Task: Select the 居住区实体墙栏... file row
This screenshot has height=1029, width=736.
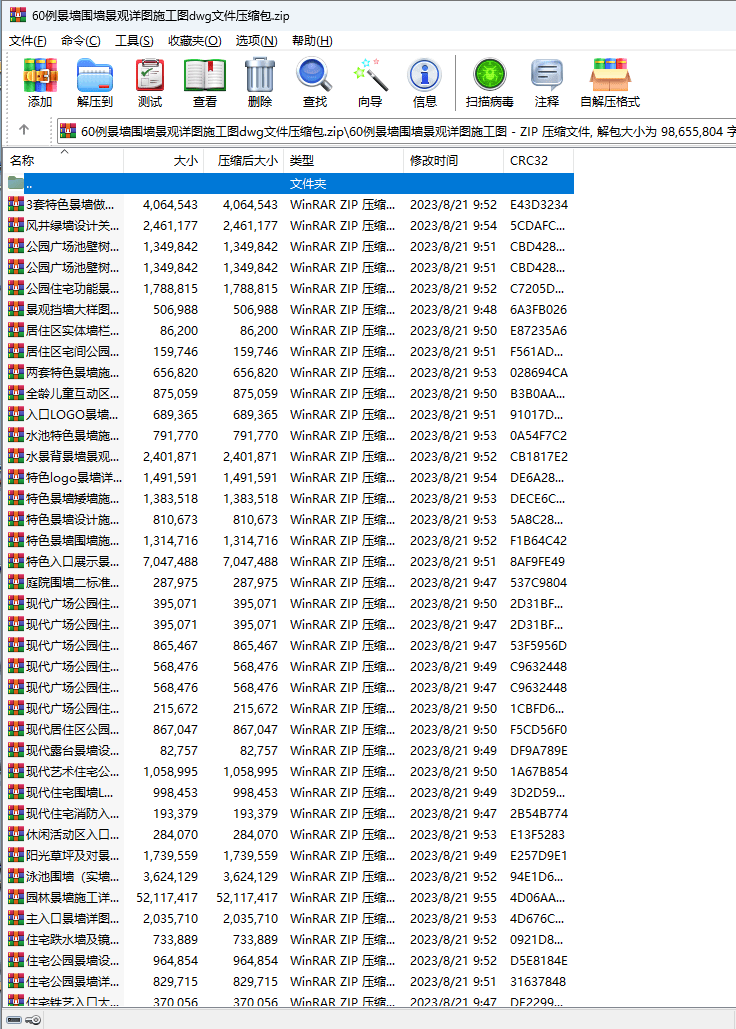Action: click(x=290, y=330)
